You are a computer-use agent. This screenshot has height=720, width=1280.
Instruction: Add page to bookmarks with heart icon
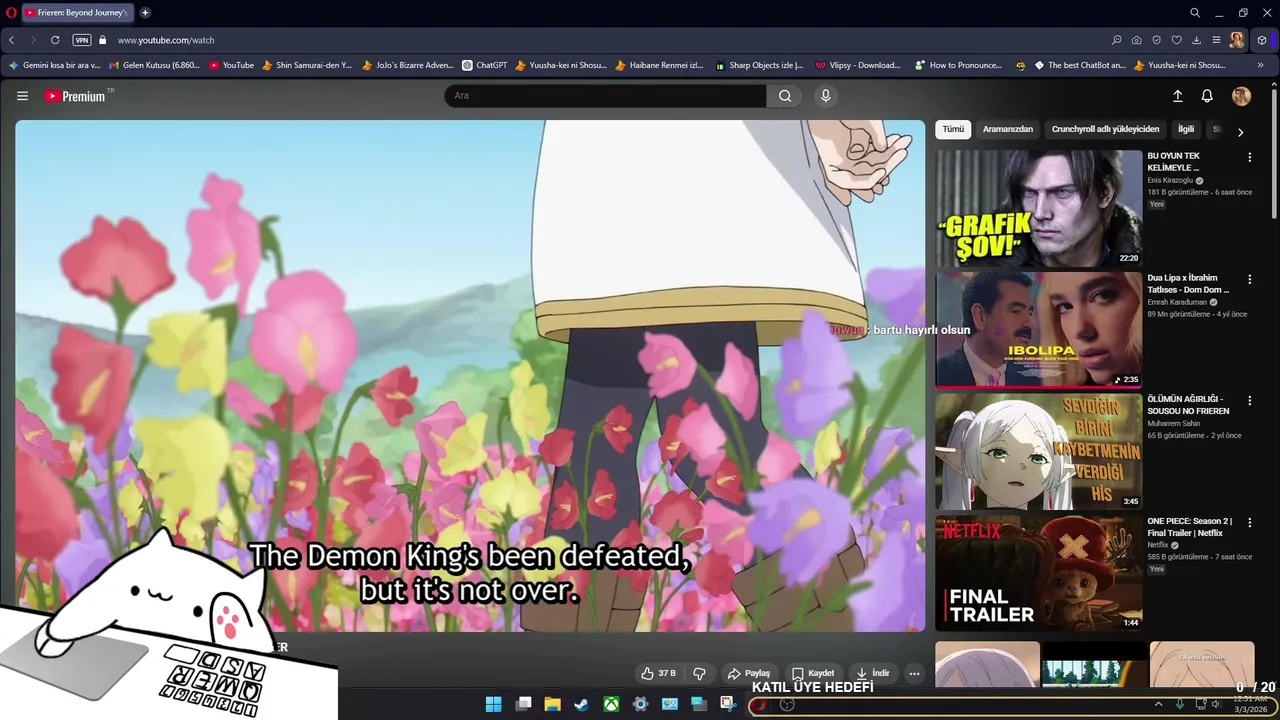pos(1177,40)
